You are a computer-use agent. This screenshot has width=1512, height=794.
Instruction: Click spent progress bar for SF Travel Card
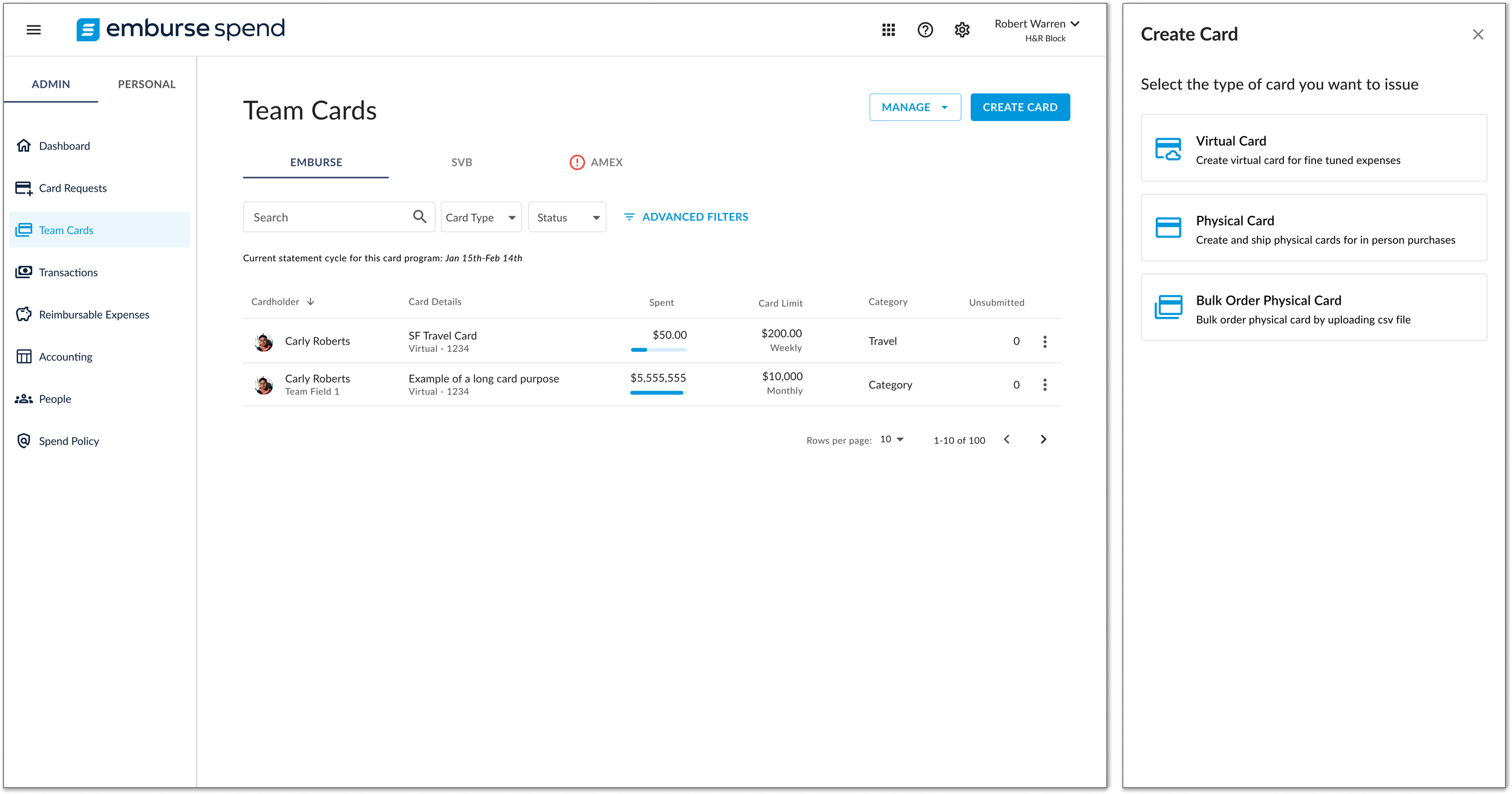[658, 350]
